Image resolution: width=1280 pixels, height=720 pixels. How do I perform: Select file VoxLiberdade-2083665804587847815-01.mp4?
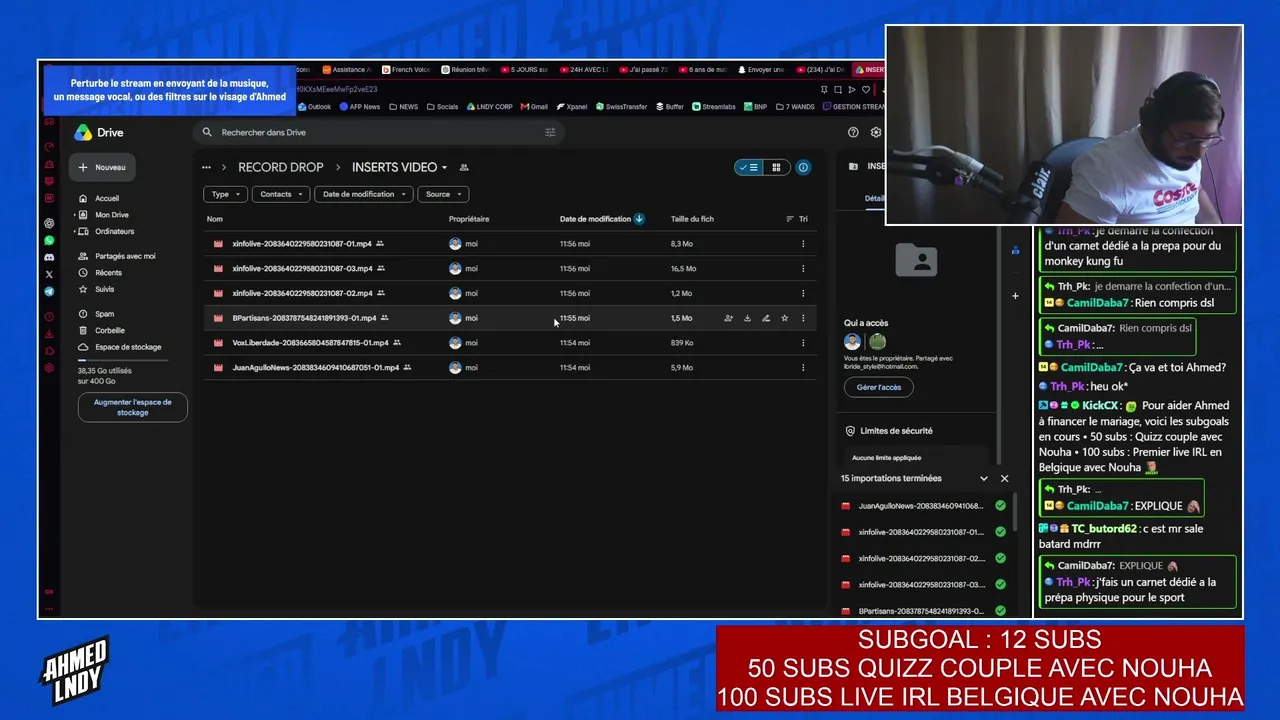[310, 343]
